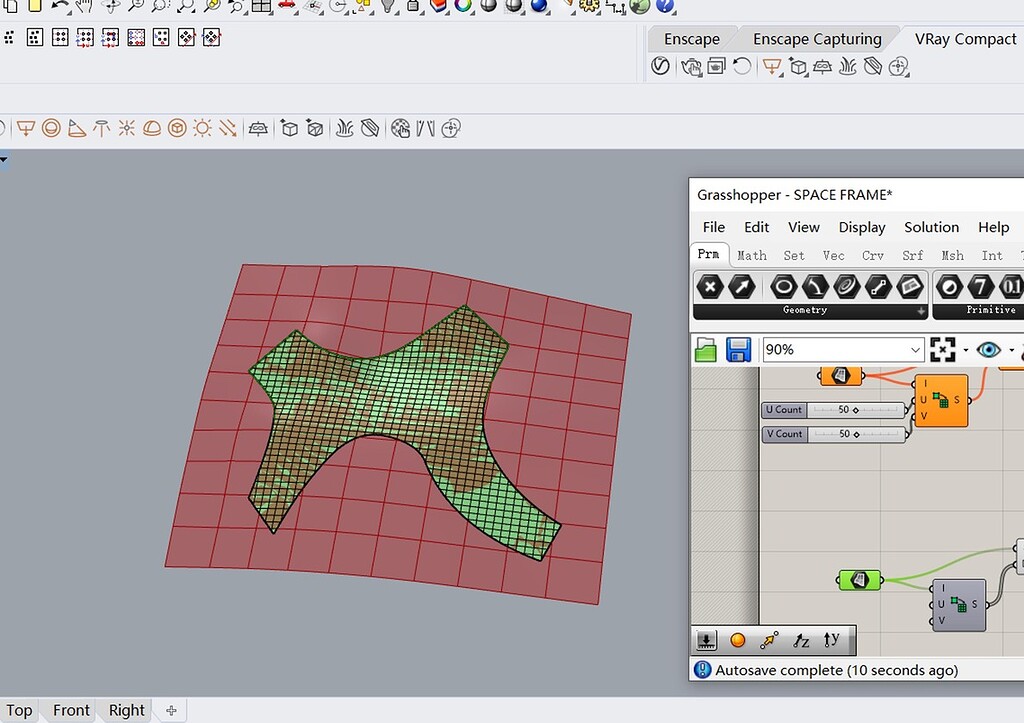This screenshot has height=723, width=1024.
Task: Select the Enscape start render icon
Action: (x=660, y=66)
